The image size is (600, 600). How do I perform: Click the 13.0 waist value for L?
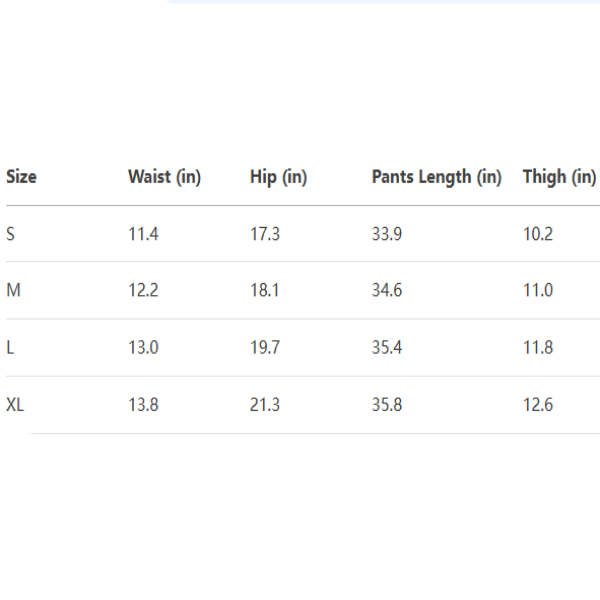coord(143,348)
